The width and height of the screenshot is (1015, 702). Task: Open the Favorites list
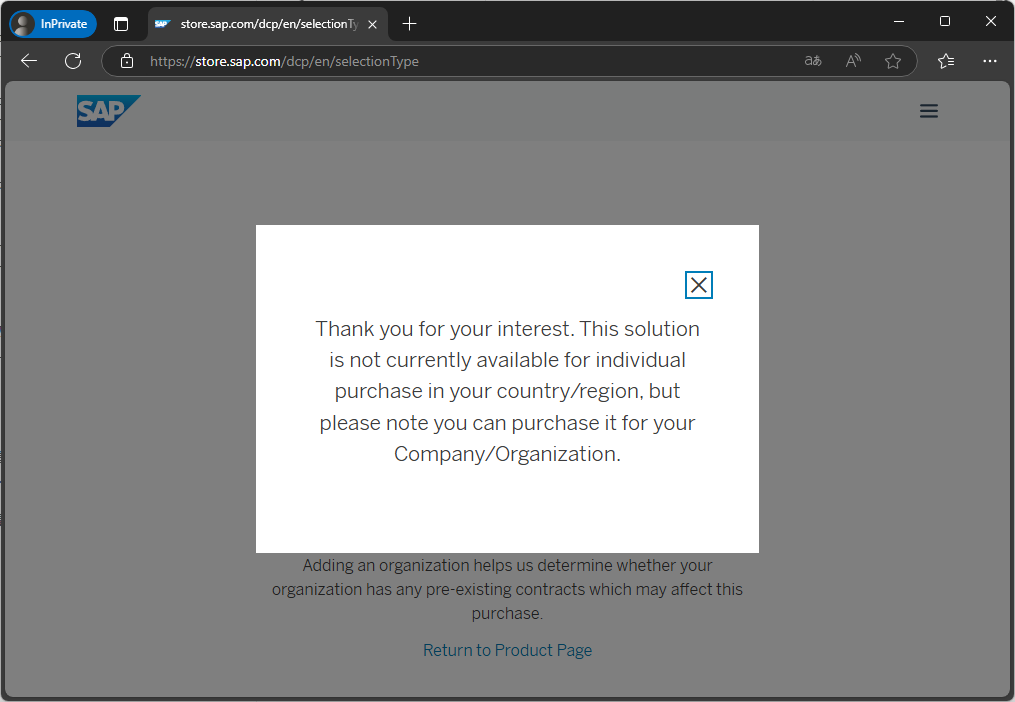click(946, 61)
